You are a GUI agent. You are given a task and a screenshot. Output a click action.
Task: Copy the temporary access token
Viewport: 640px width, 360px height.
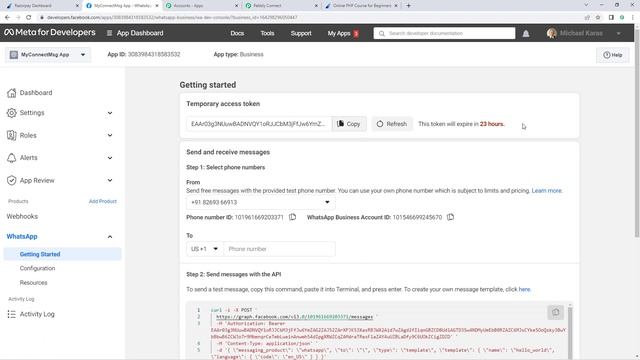pyautogui.click(x=349, y=124)
